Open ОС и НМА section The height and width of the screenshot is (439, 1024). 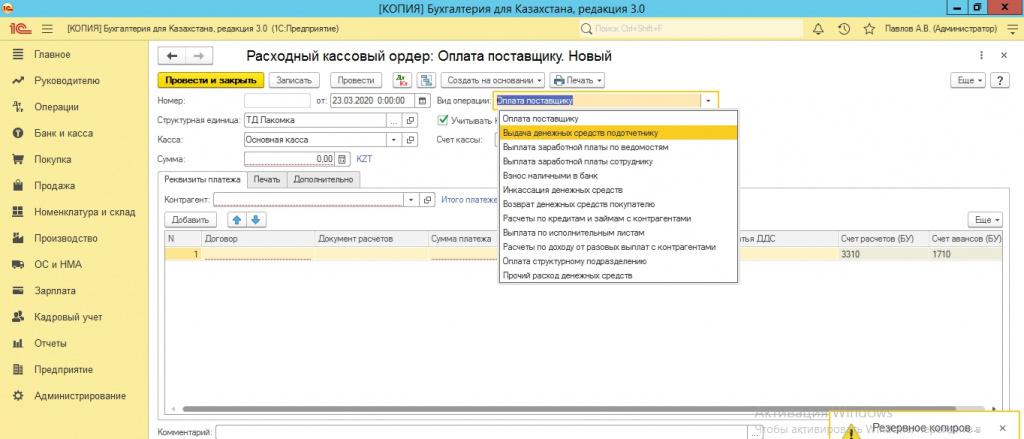click(x=56, y=265)
